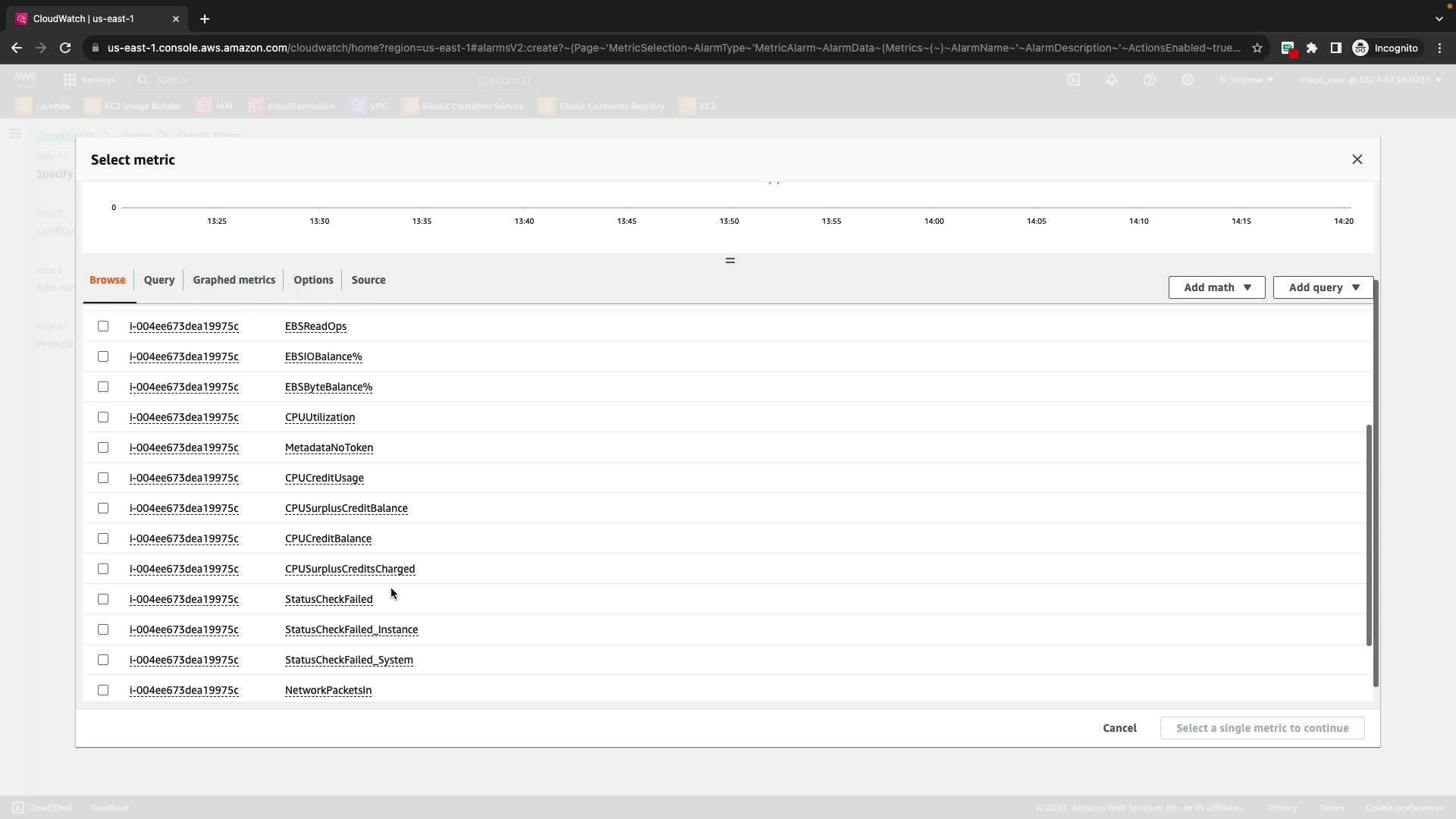Open the Source tab
The image size is (1456, 819).
tap(368, 280)
